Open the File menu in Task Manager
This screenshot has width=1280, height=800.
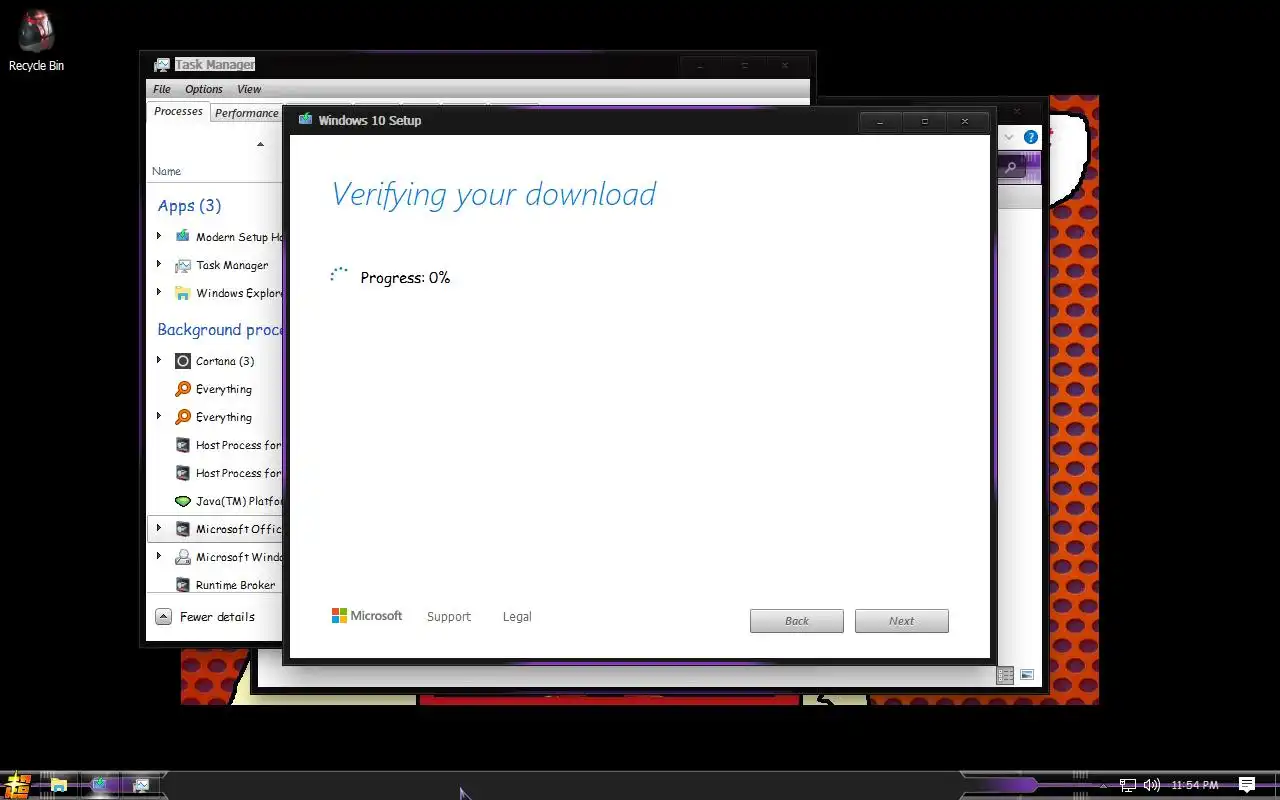[x=162, y=89]
